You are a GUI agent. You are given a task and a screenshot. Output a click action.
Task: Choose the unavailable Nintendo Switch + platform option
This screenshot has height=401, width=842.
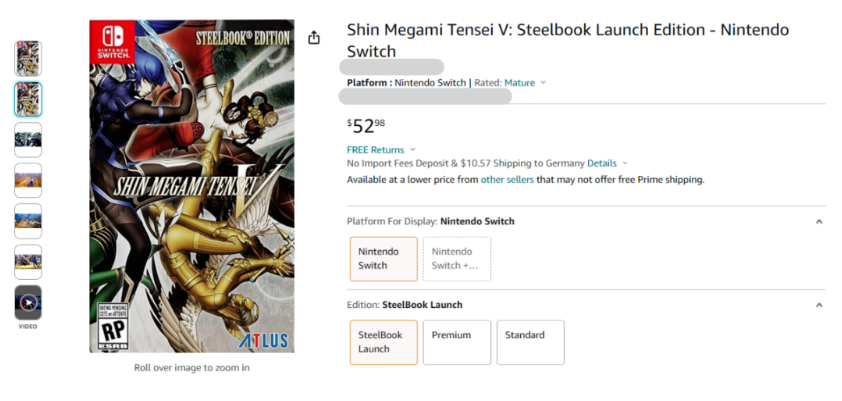(456, 259)
